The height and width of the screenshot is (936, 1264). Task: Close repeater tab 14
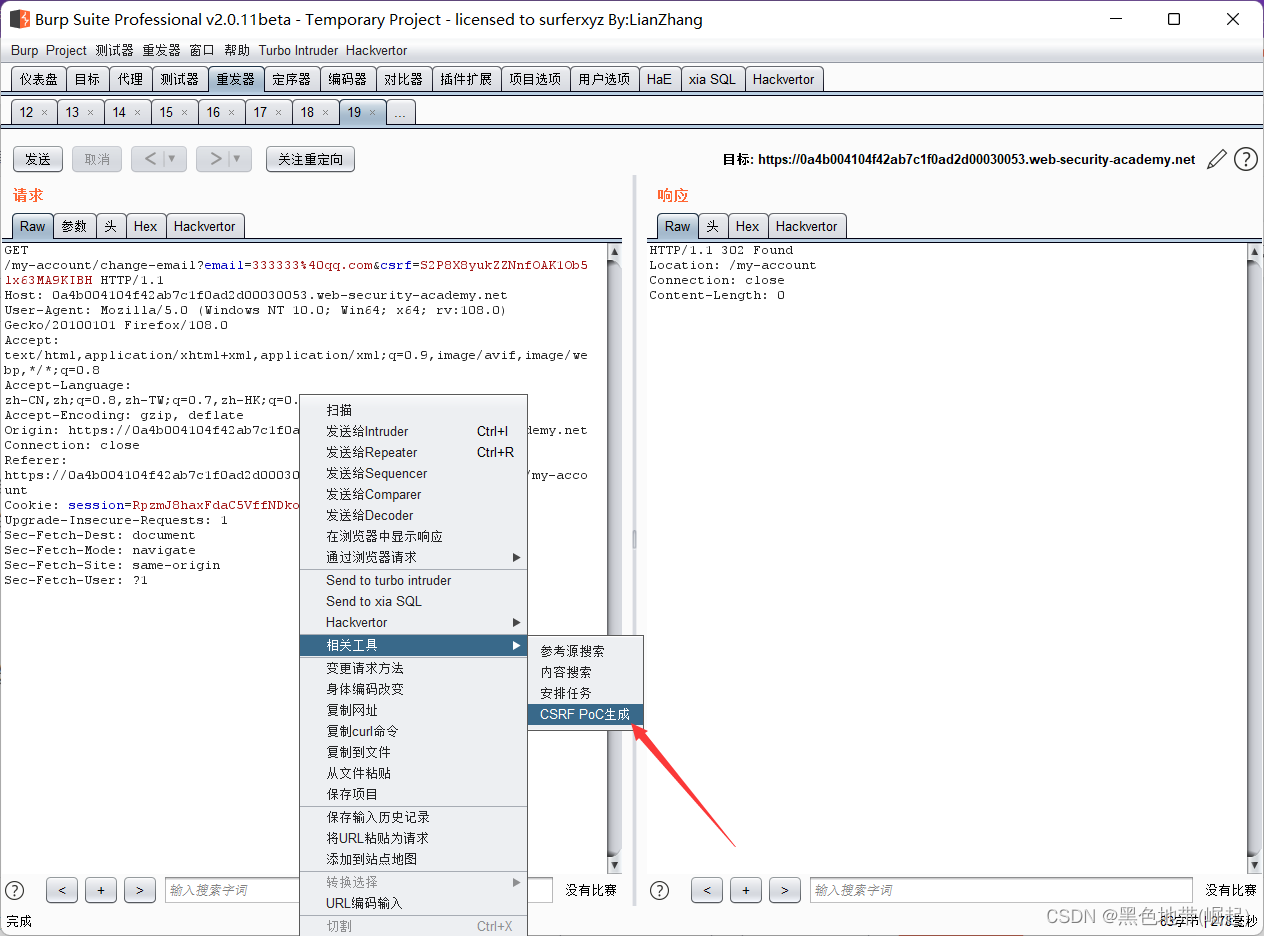(138, 113)
